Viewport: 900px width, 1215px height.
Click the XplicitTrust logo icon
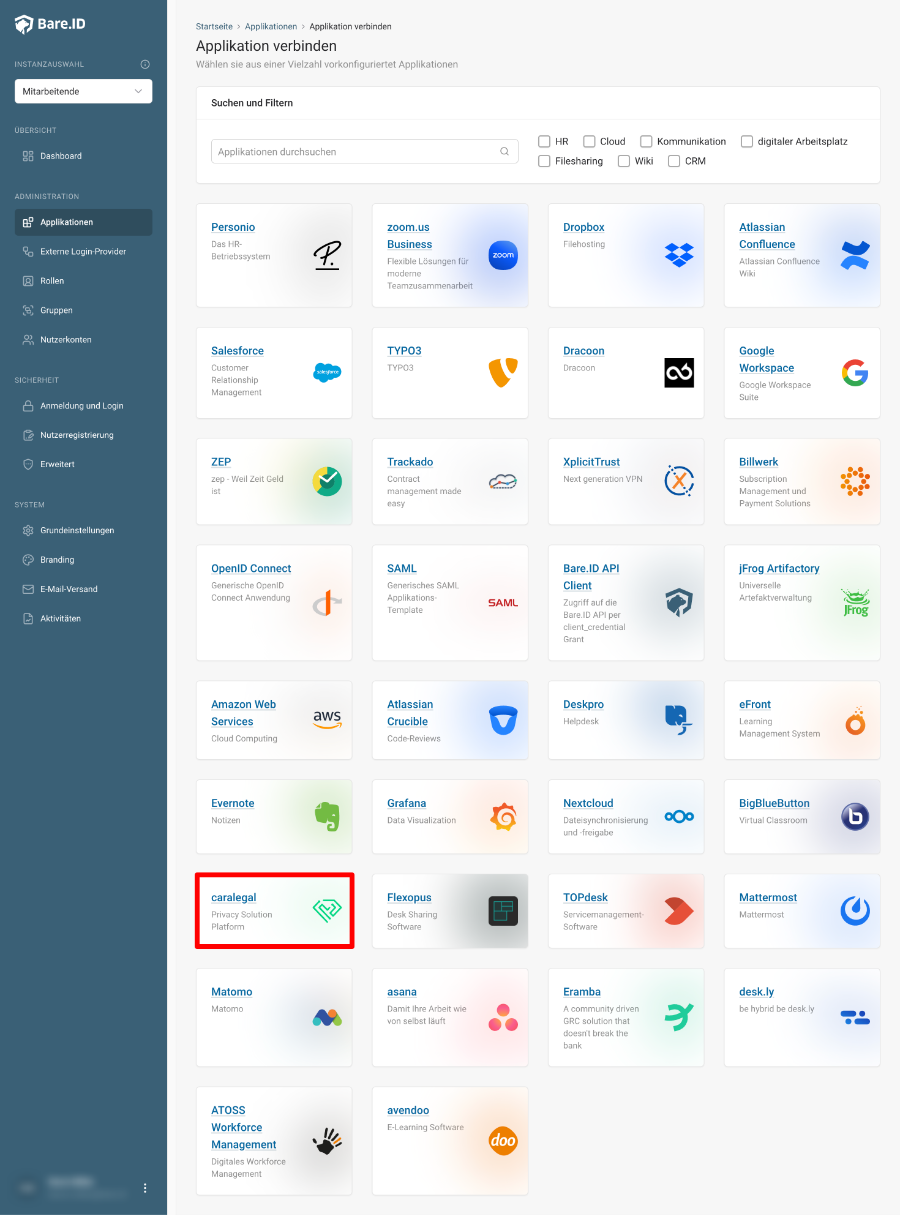click(679, 481)
